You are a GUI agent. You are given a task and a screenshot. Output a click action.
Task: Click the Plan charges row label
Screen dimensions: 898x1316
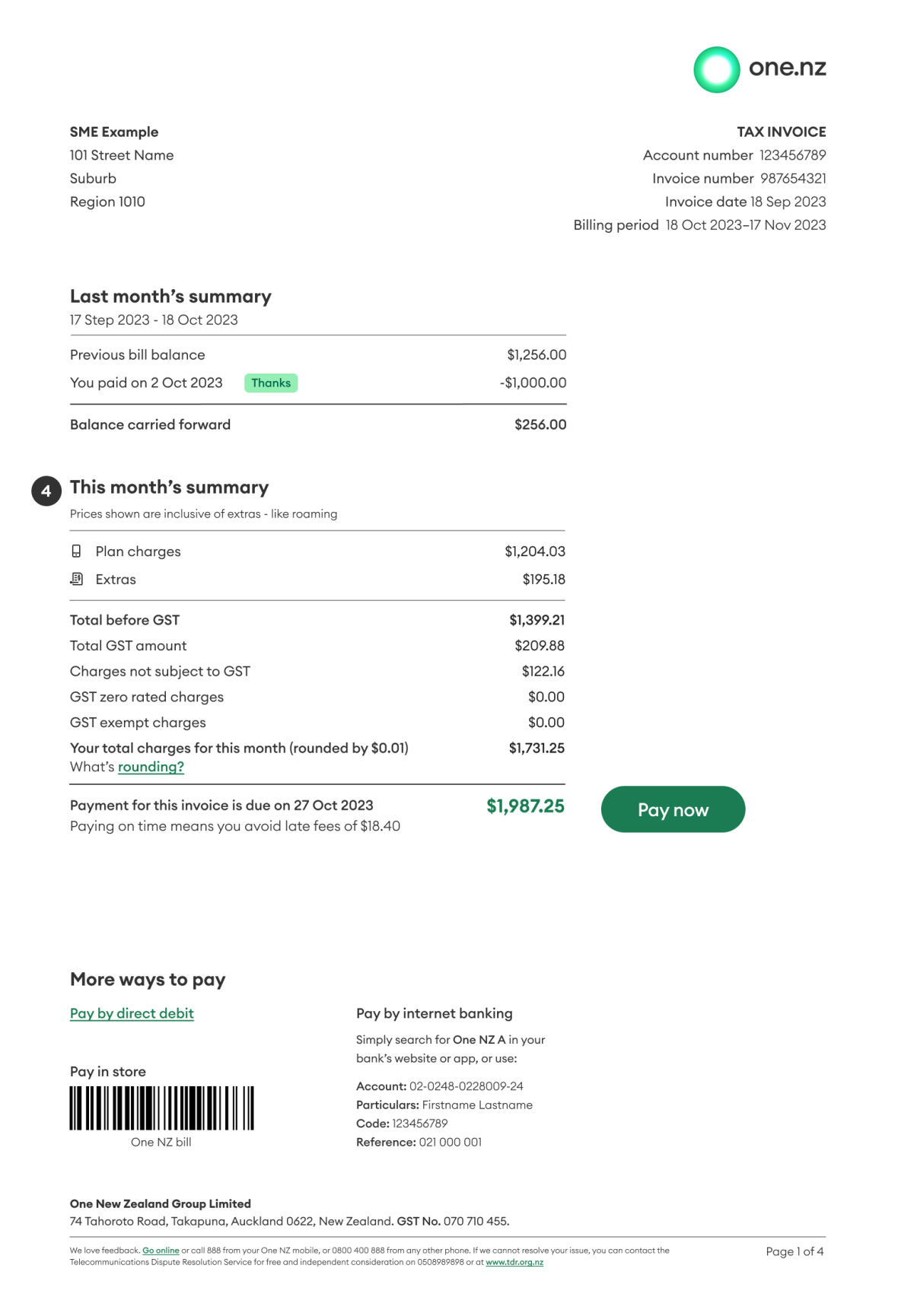(138, 552)
